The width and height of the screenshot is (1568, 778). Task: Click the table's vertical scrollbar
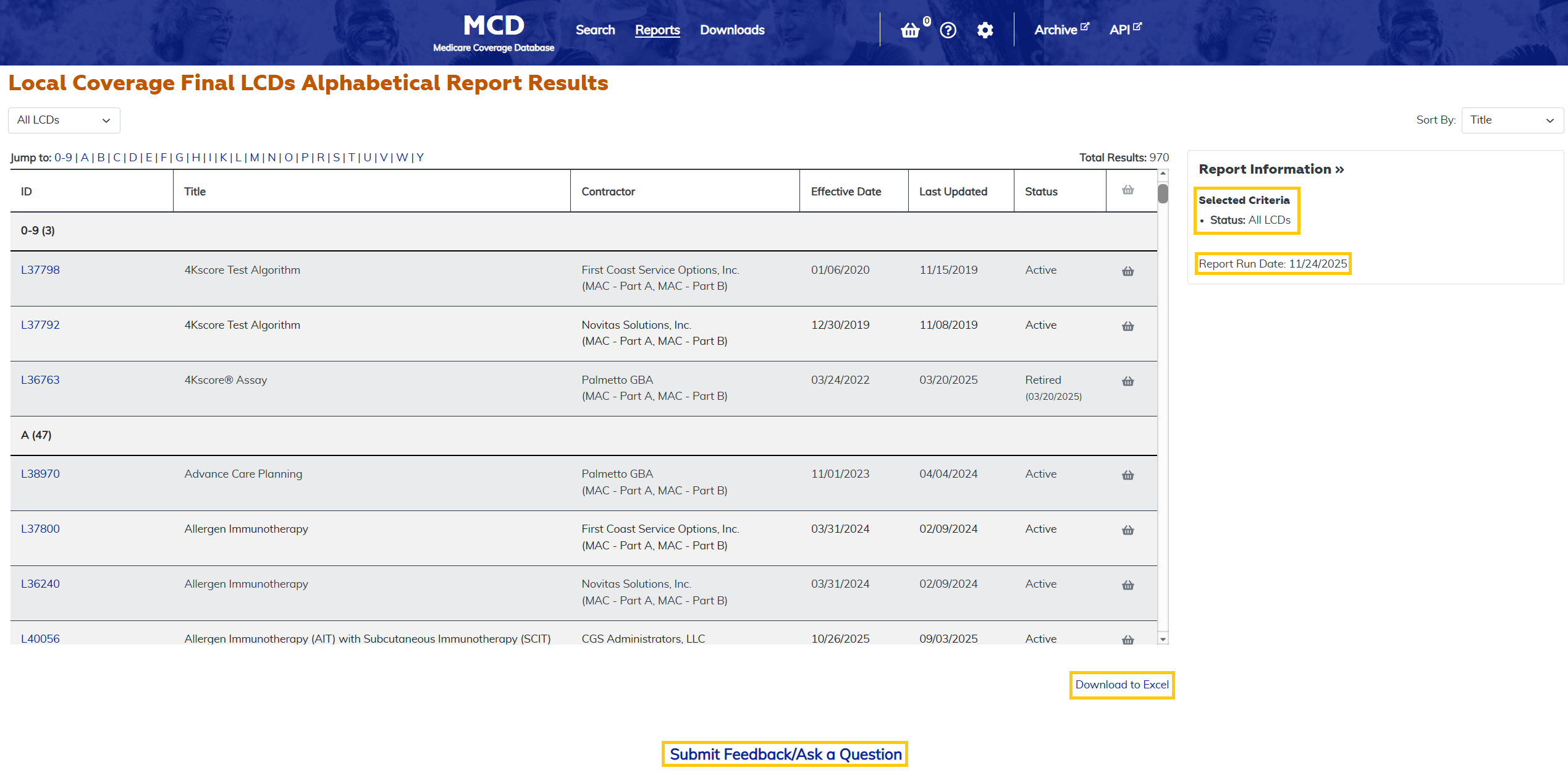(1162, 193)
